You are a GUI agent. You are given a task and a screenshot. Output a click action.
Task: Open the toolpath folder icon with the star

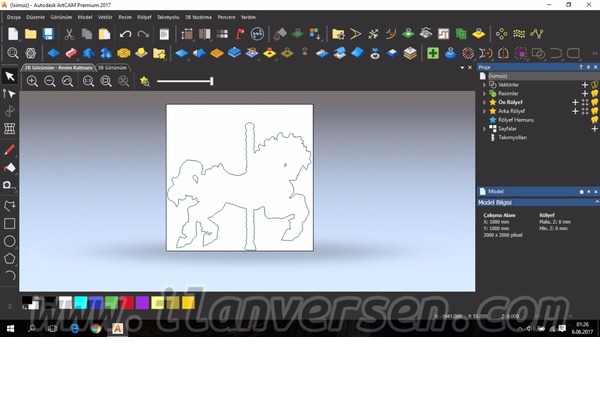click(338, 34)
